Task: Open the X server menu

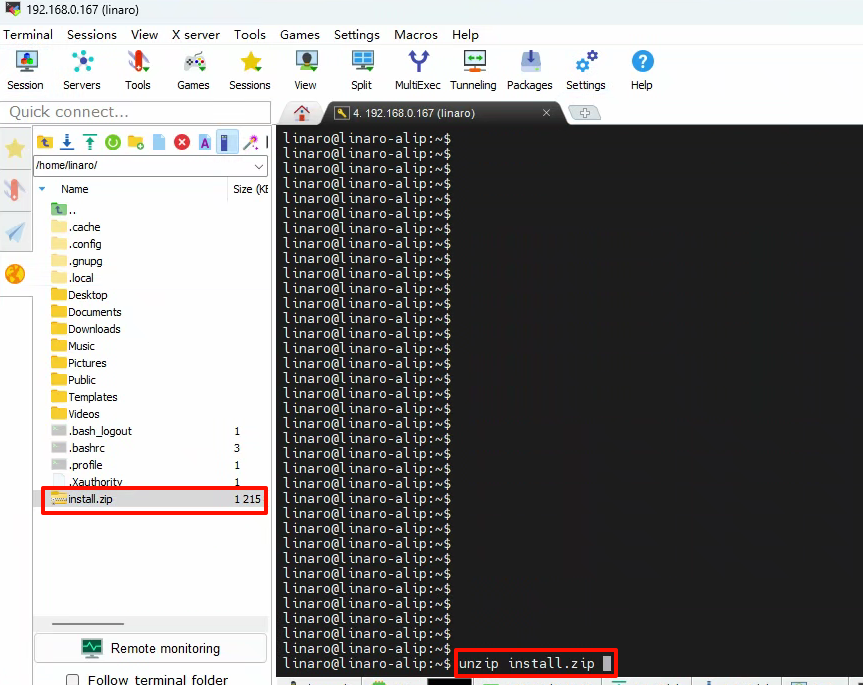Action: click(196, 35)
